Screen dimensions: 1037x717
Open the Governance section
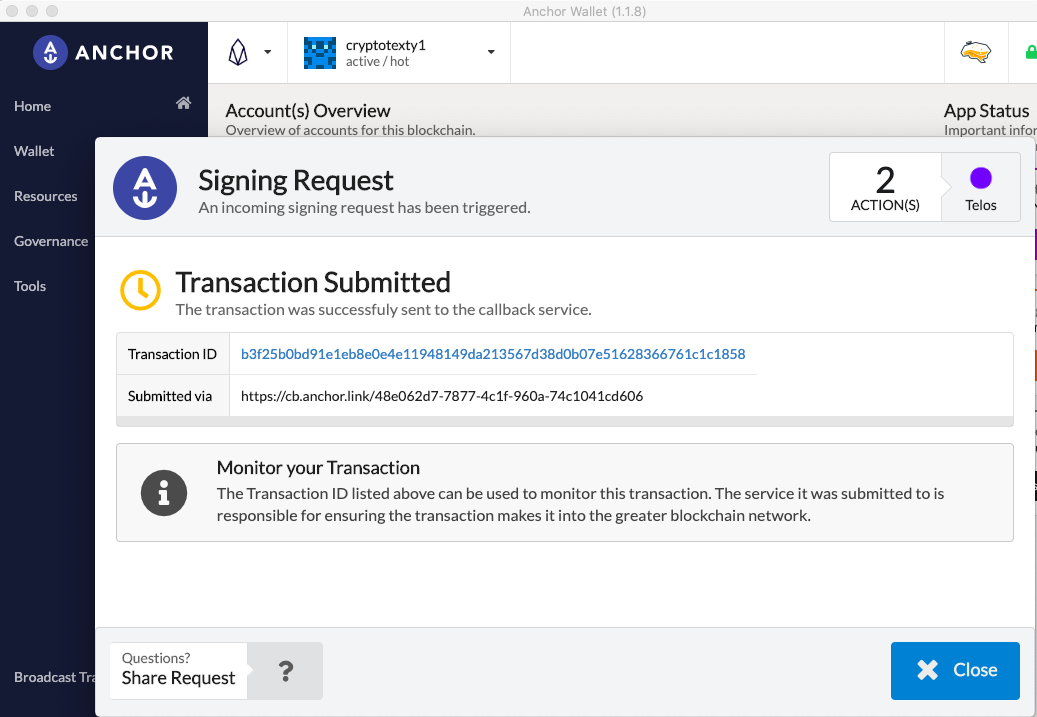[51, 241]
